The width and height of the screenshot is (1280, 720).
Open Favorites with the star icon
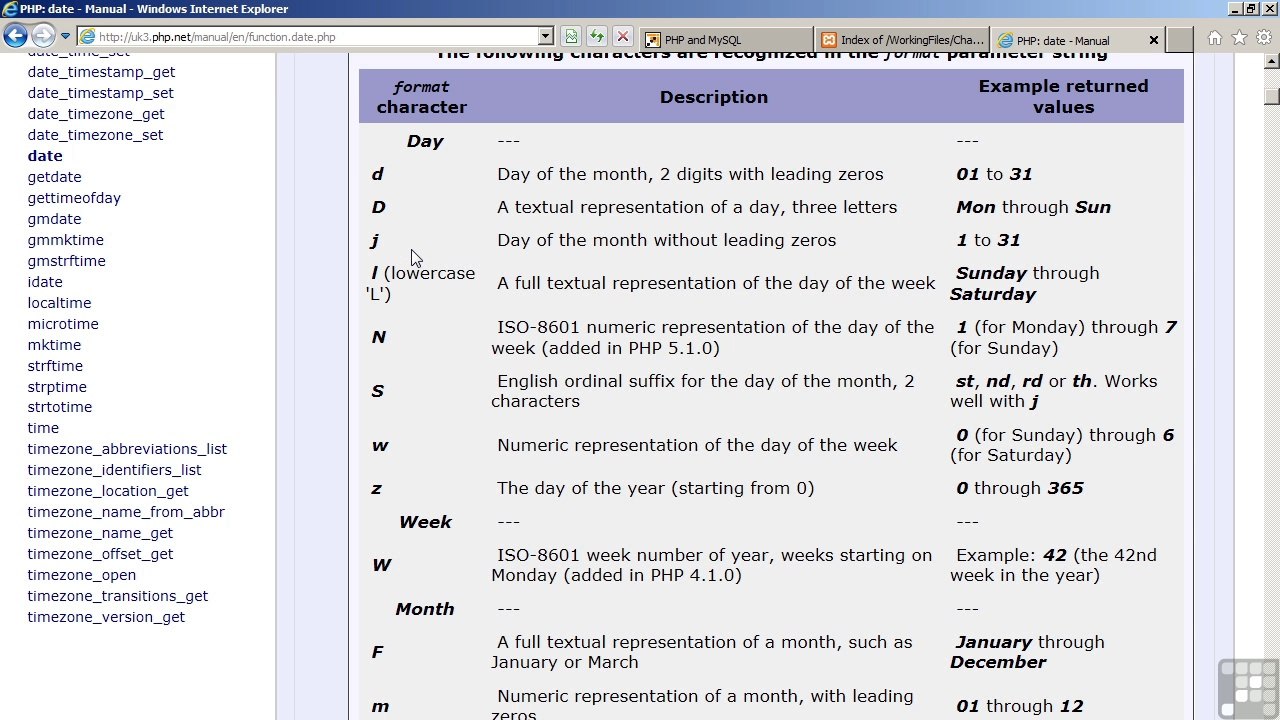(1239, 38)
